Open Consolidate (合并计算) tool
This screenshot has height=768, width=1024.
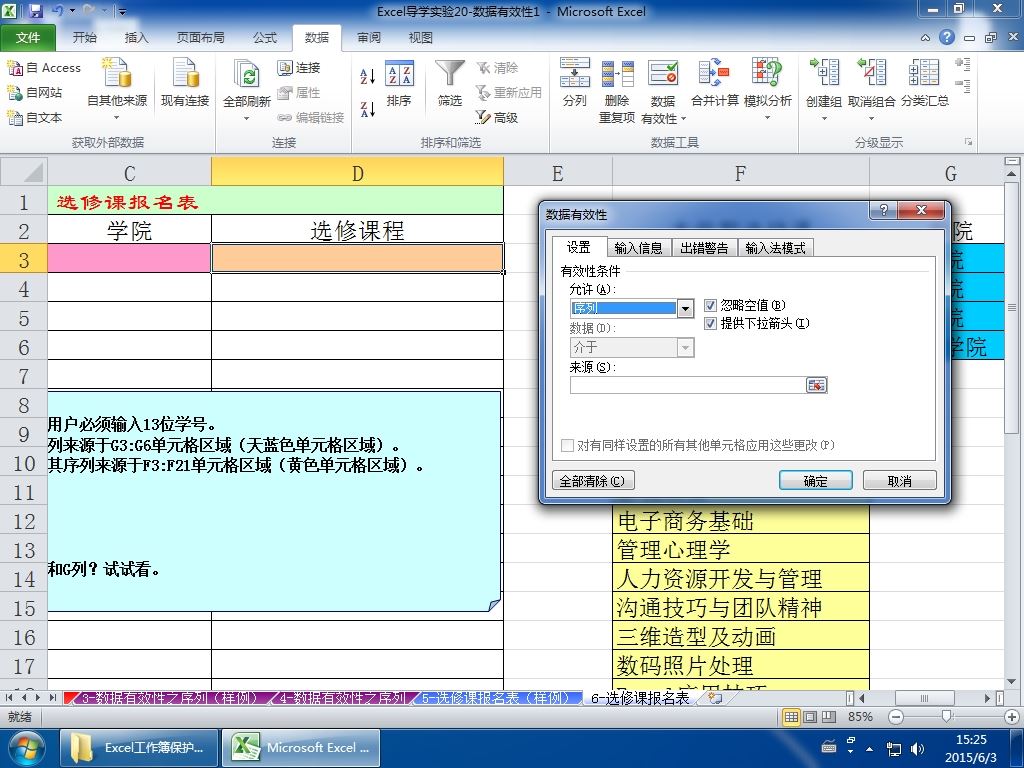[714, 84]
